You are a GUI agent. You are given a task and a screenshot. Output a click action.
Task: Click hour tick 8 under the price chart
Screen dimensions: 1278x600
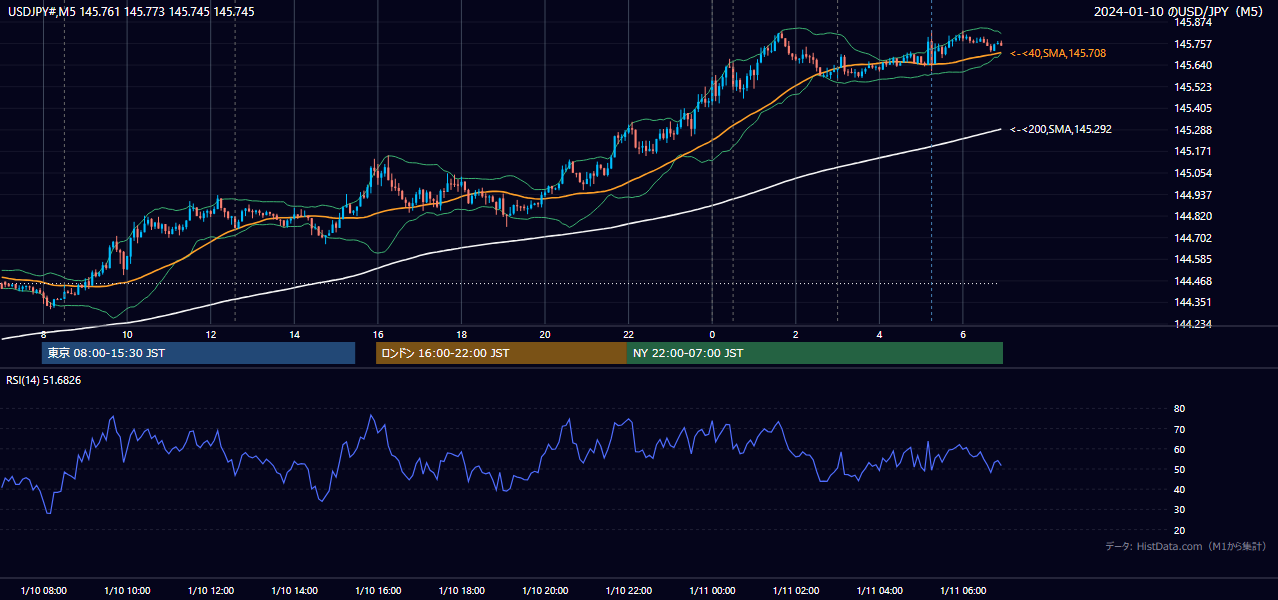43,334
